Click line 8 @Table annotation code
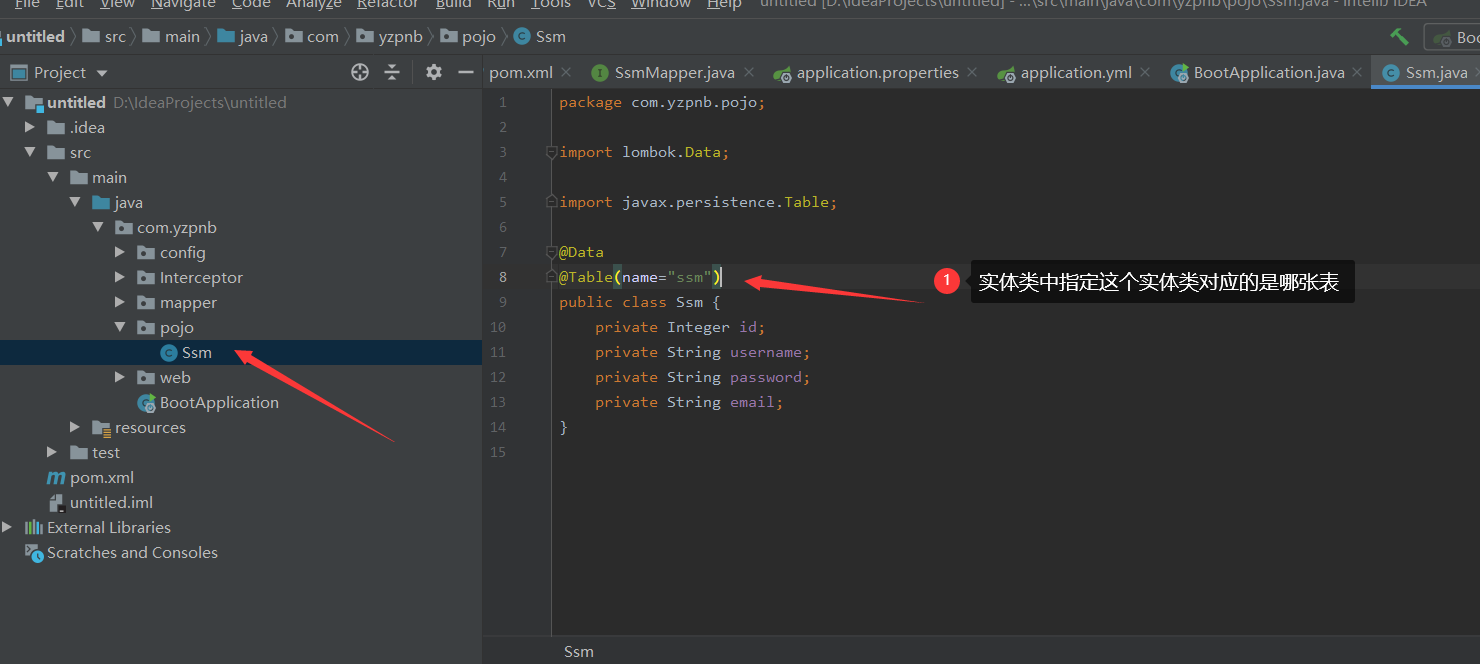 640,277
